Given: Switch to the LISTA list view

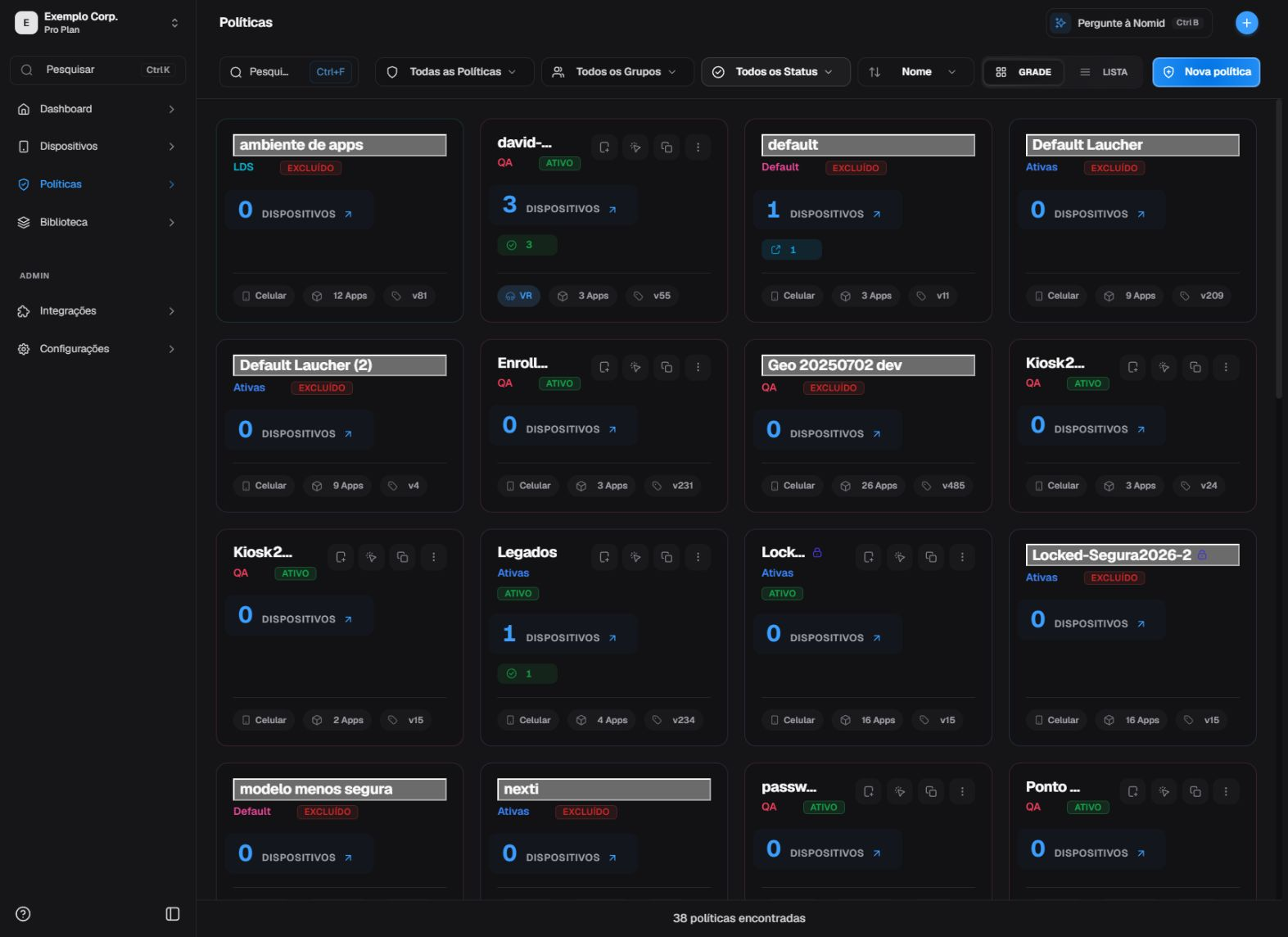Looking at the screenshot, I should click(x=1103, y=72).
